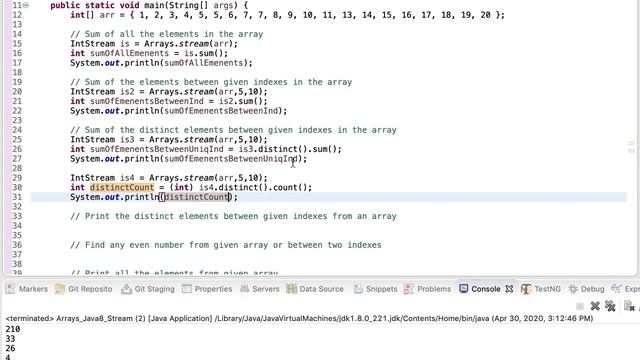The width and height of the screenshot is (640, 360).
Task: Collapse the main method fold marker
Action: pos(26,5)
